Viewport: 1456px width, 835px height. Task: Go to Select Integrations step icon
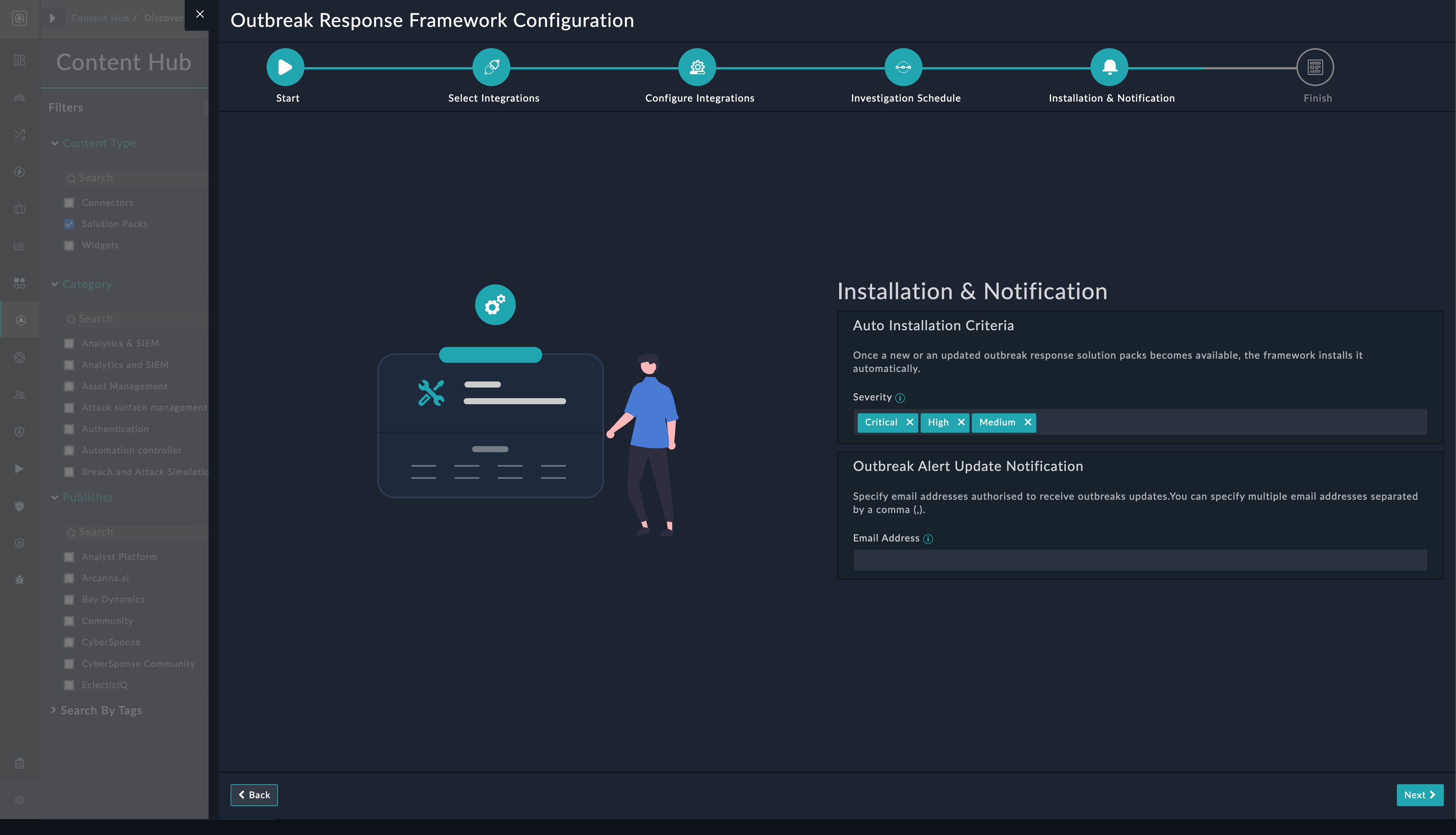[x=491, y=67]
